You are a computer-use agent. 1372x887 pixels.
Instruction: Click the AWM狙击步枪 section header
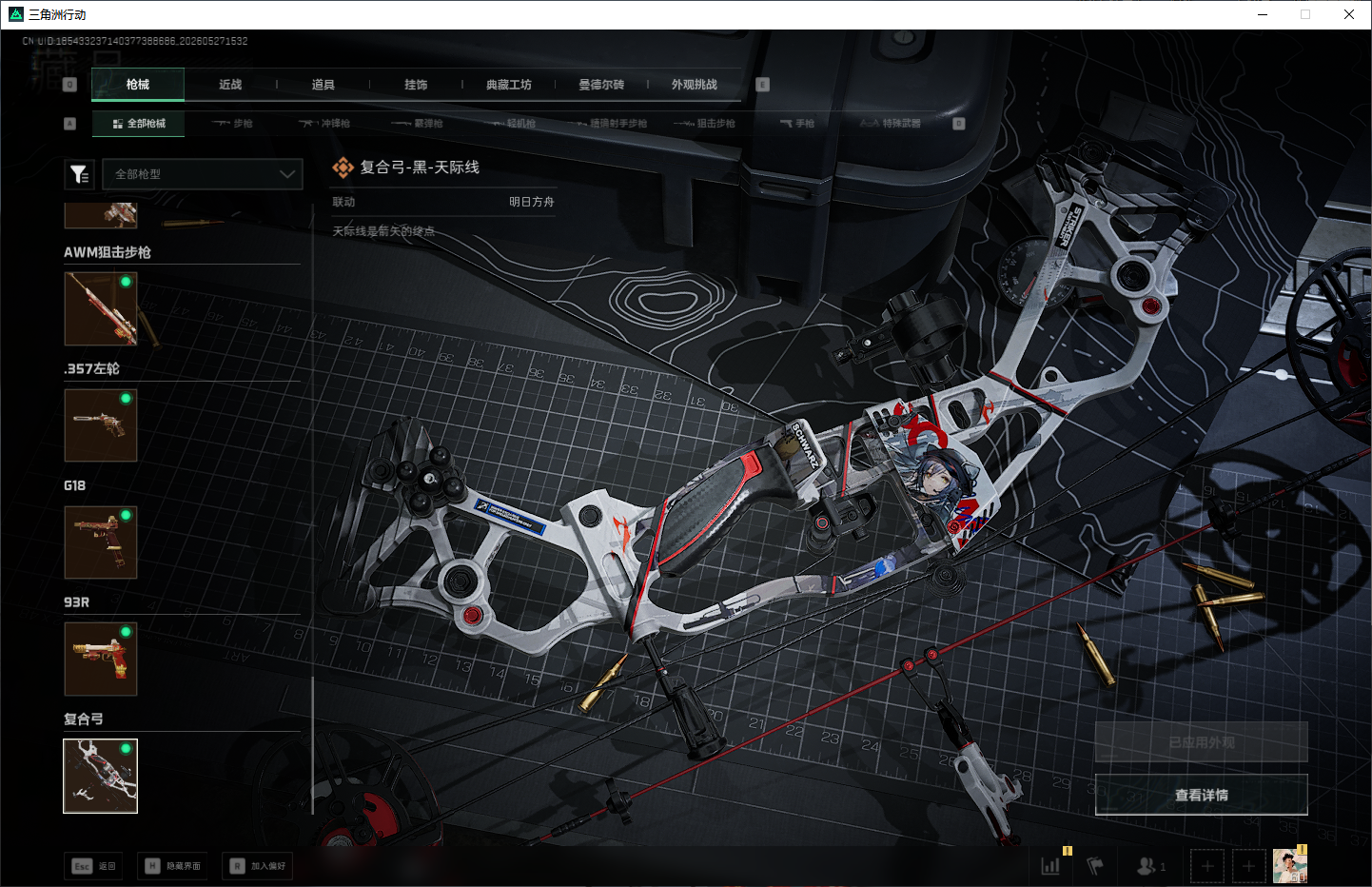(108, 252)
